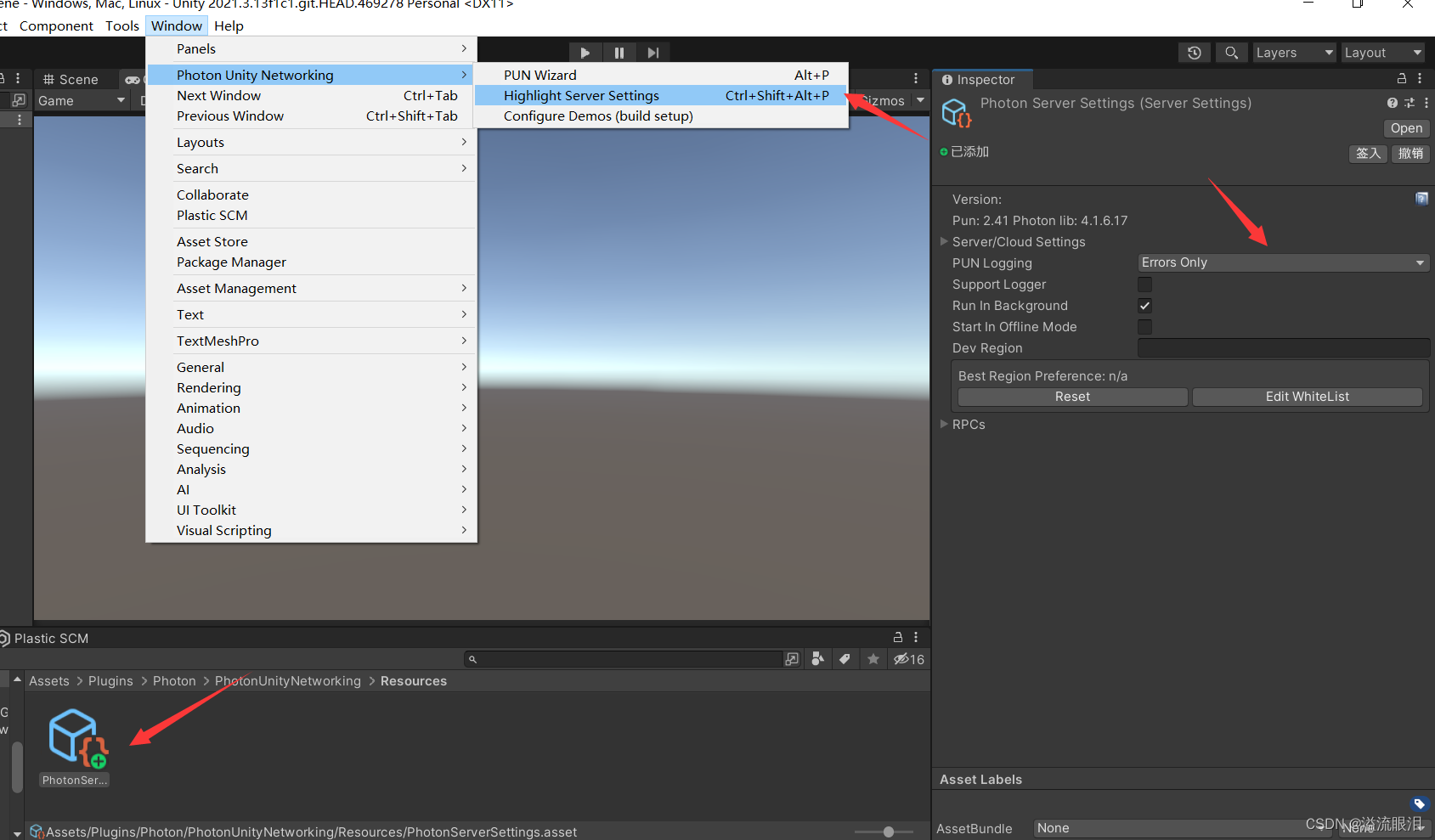Open Project panel three-dot menu
1435x840 pixels.
coord(916,637)
